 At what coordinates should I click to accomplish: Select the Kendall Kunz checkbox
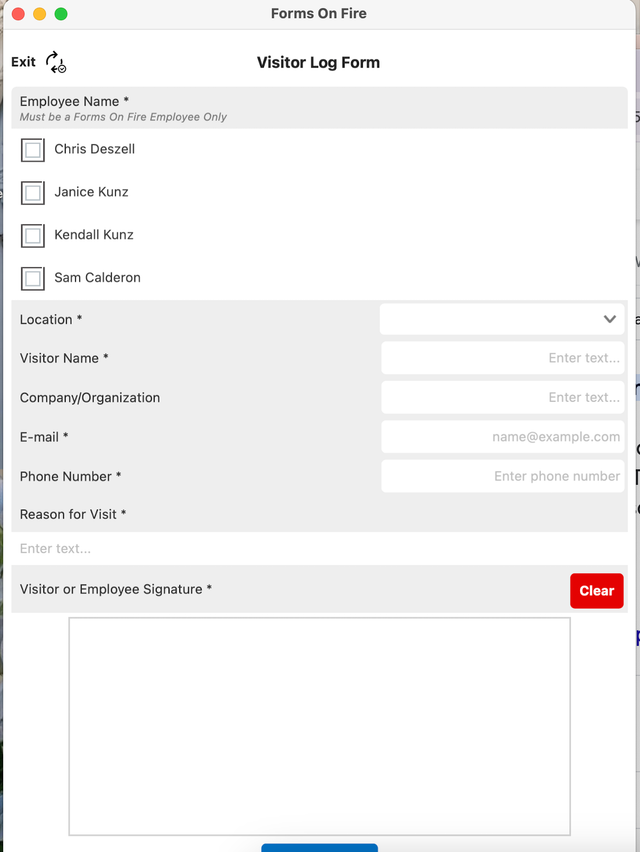coord(33,236)
